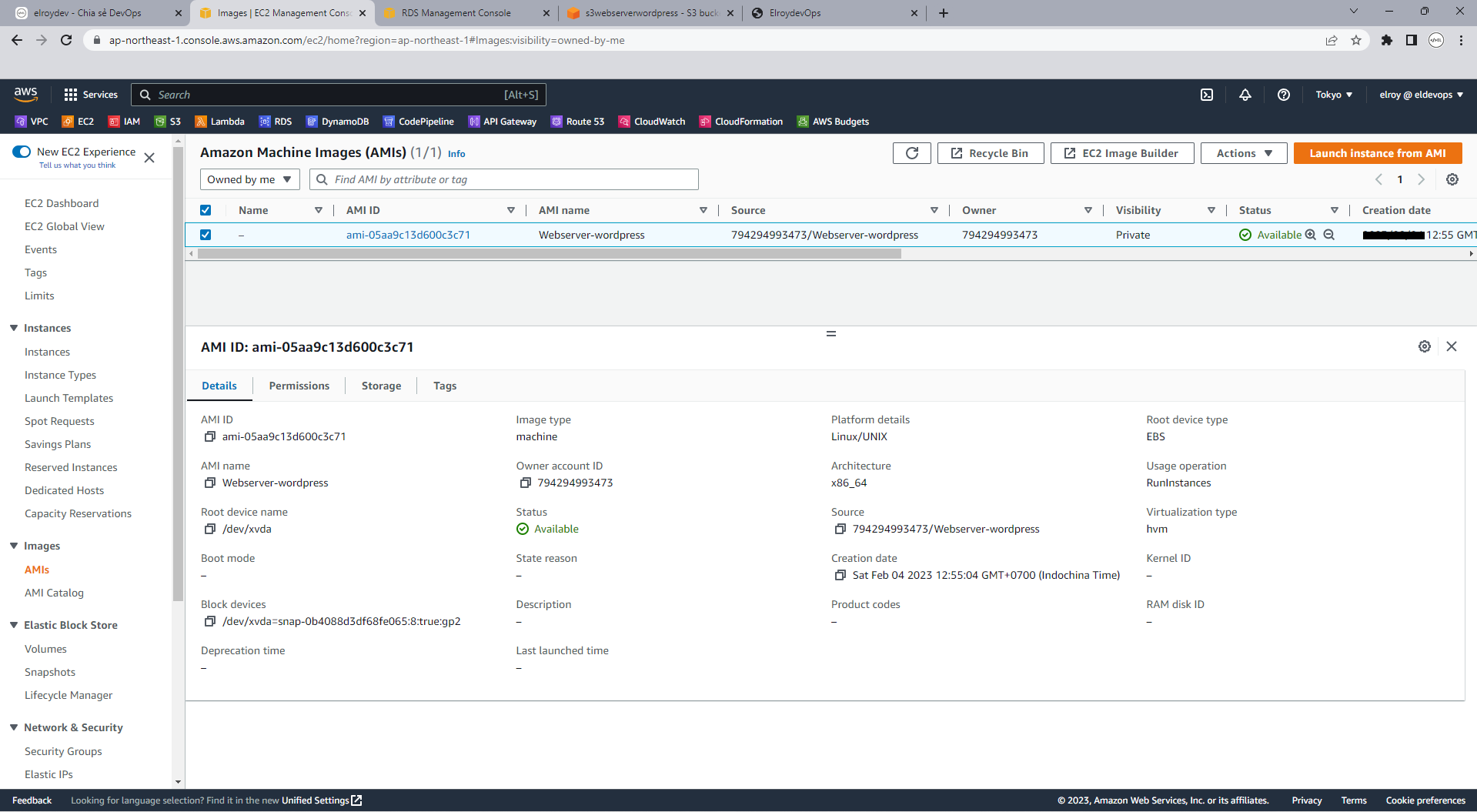Open EC2 Image Builder
The height and width of the screenshot is (812, 1477).
(x=1122, y=153)
